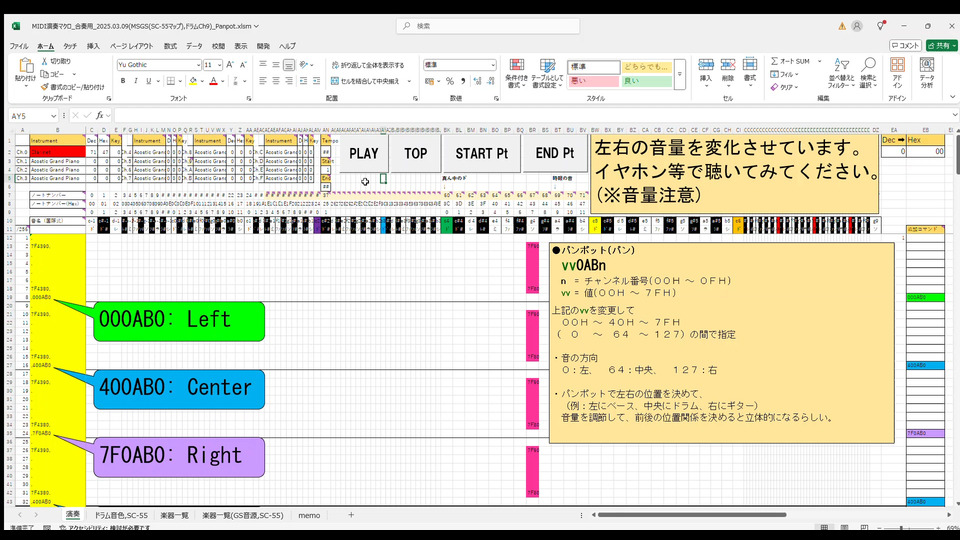
Task: Toggle underline formatting
Action: coord(148,81)
